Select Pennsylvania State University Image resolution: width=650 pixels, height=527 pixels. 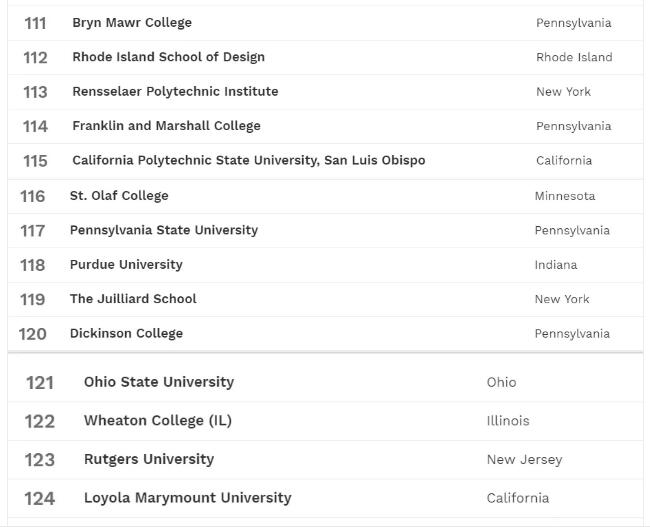tap(164, 230)
